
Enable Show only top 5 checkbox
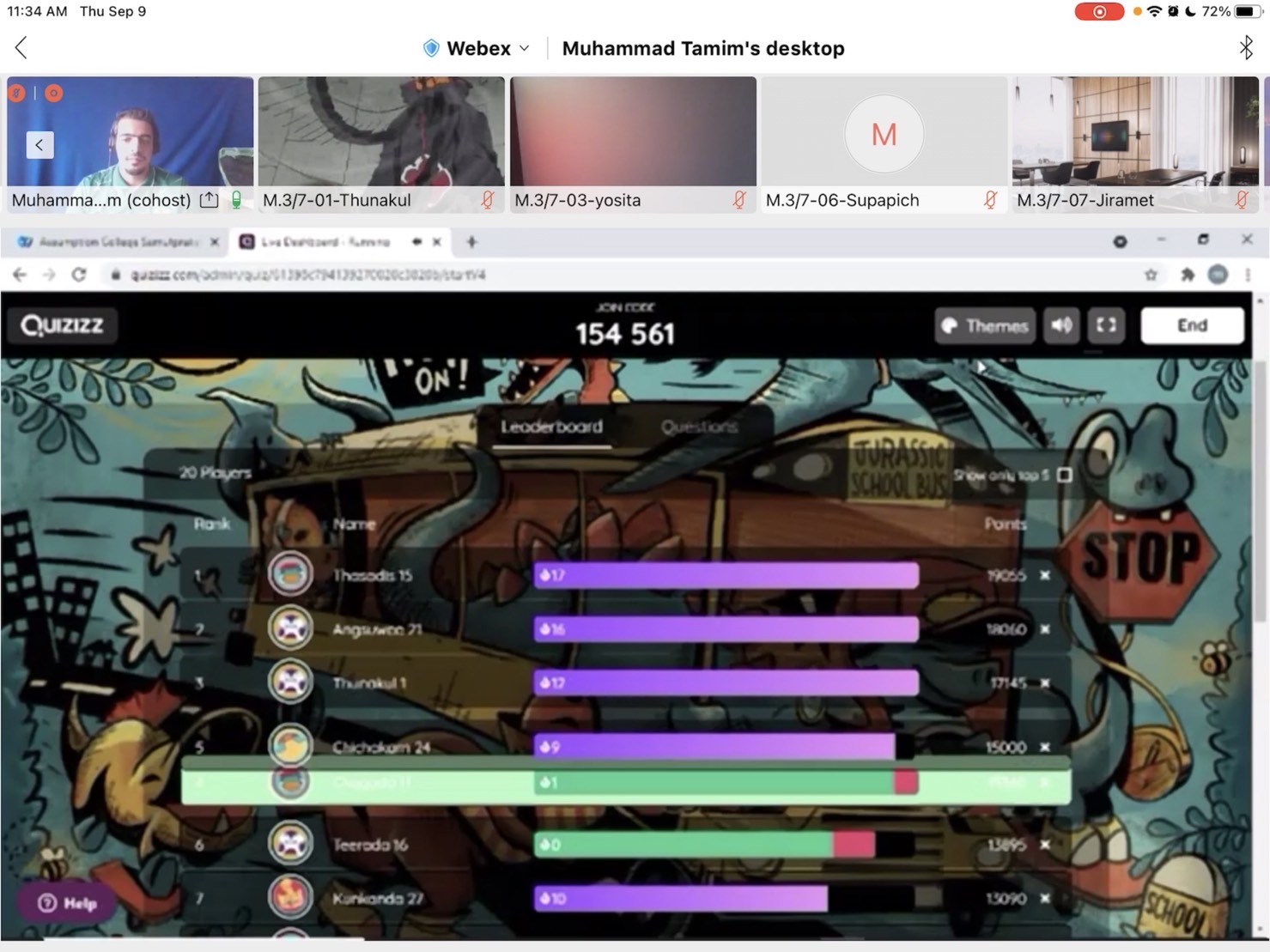coord(1065,475)
